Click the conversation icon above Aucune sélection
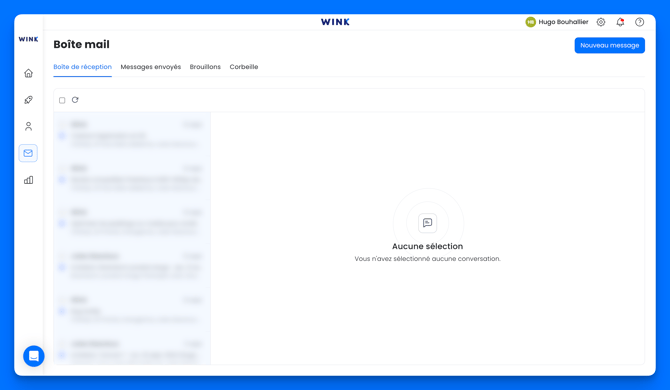Image resolution: width=670 pixels, height=390 pixels. [427, 223]
